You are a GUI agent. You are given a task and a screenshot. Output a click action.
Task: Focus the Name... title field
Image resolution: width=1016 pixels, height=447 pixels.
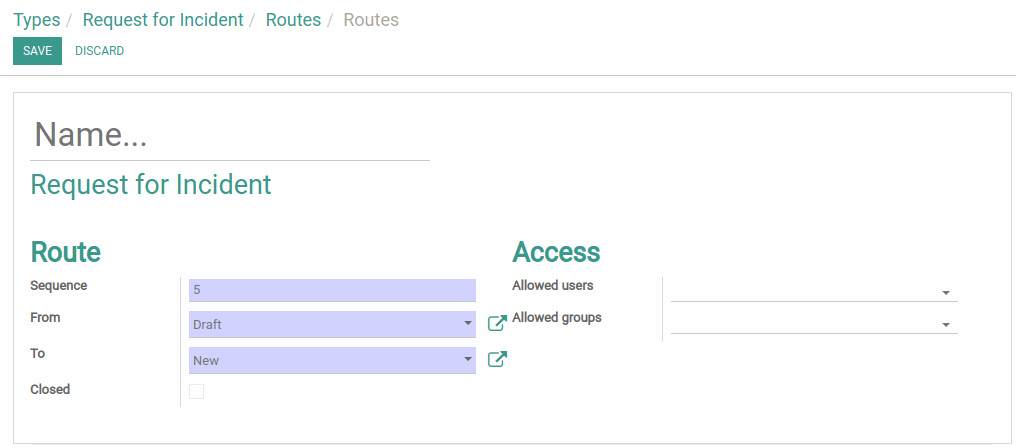(230, 135)
